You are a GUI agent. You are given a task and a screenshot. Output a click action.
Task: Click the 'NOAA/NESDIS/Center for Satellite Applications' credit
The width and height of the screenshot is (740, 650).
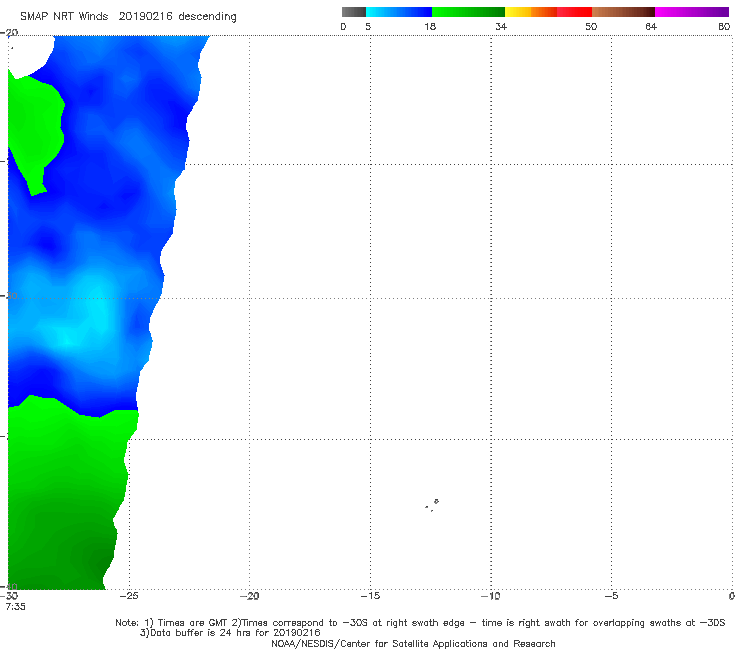click(x=413, y=644)
